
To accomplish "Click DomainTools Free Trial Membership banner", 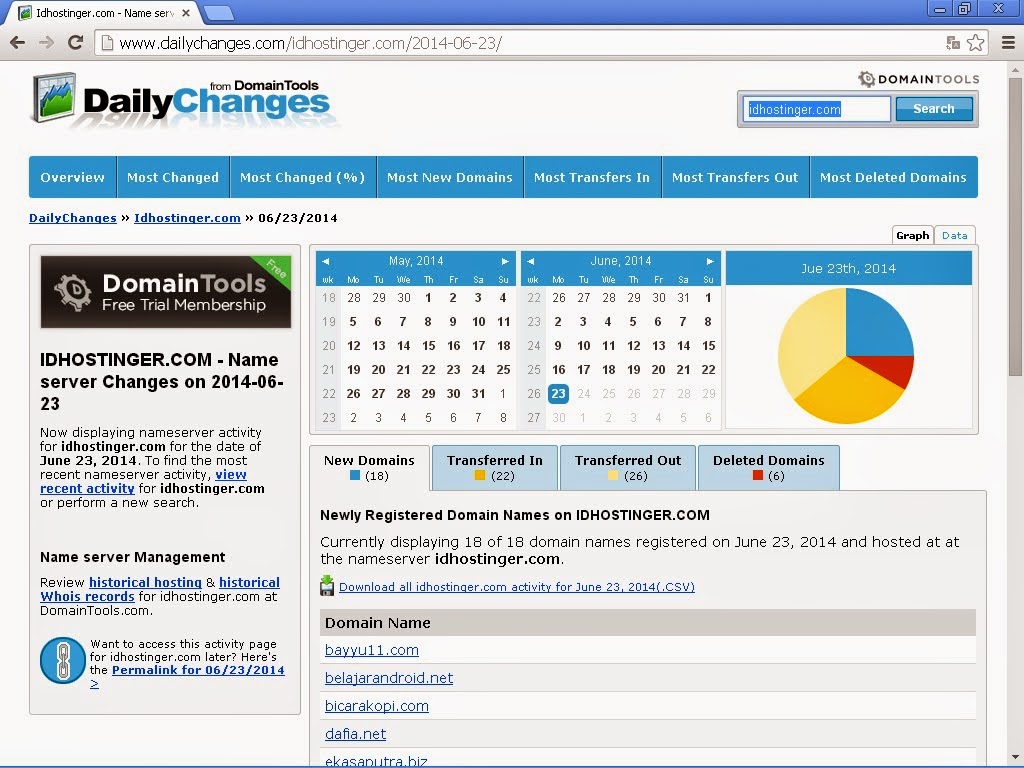I will (166, 292).
